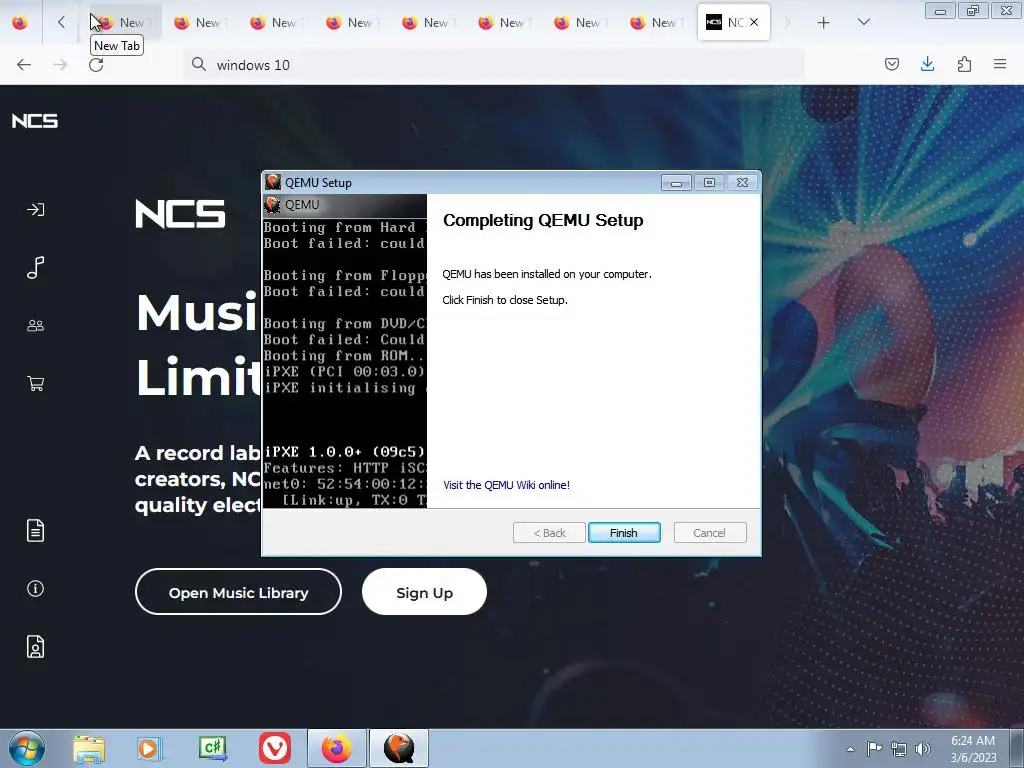Click the QEMU taskbar icon

coord(399,748)
